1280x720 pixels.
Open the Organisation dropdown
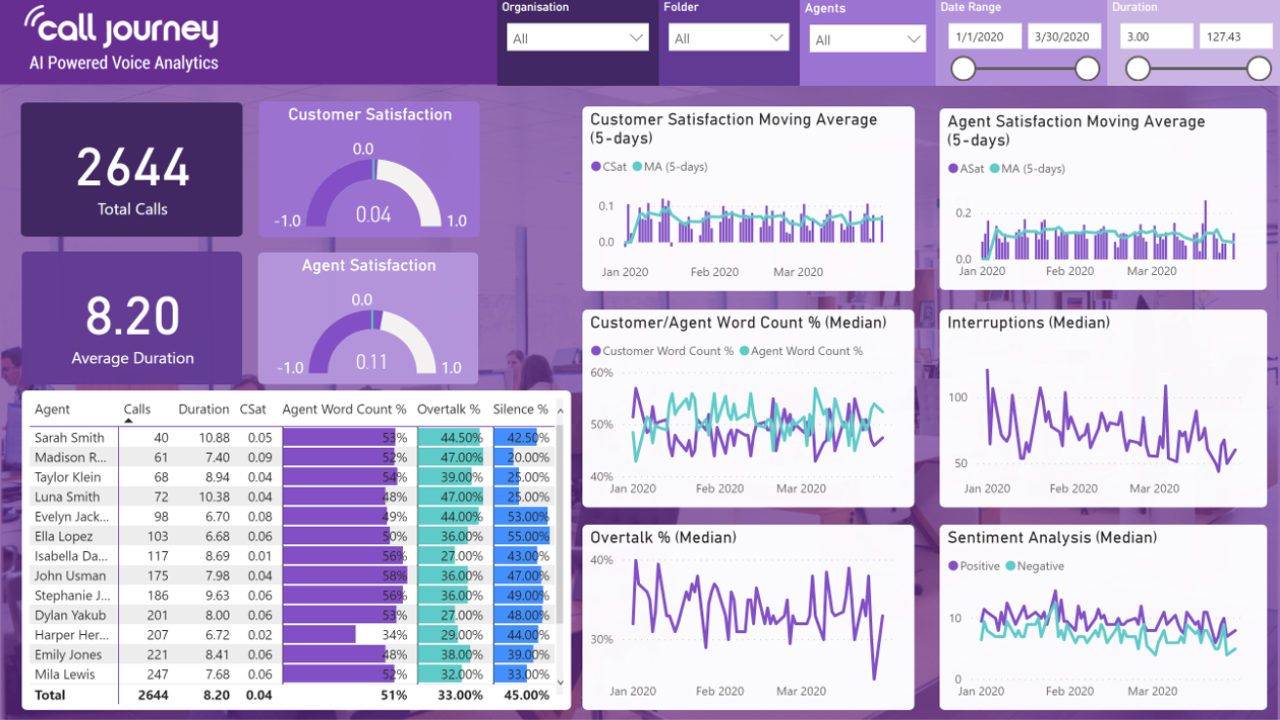[x=578, y=38]
